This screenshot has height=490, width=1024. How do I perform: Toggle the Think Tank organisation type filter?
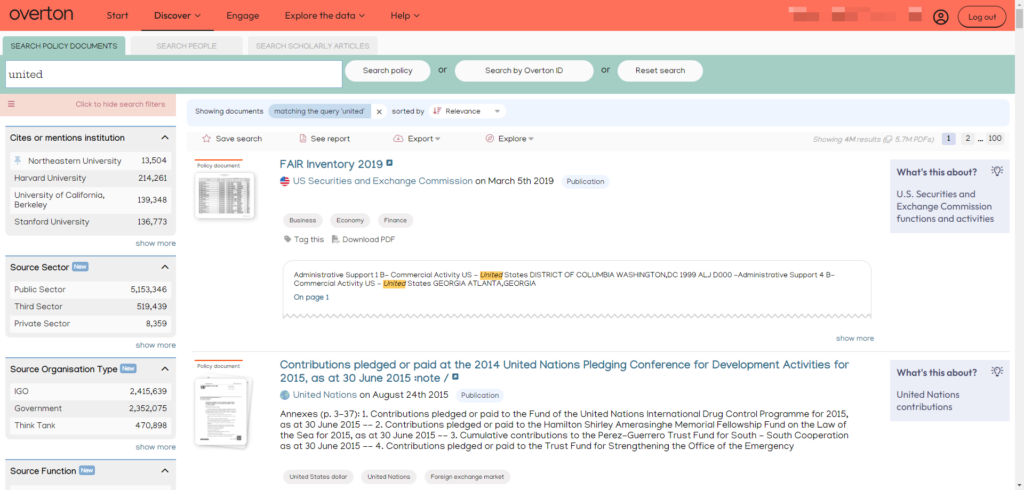pyautogui.click(x=34, y=423)
